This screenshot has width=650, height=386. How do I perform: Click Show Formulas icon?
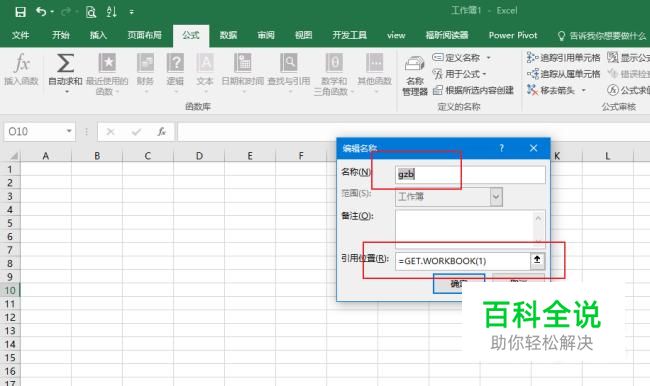[613, 57]
